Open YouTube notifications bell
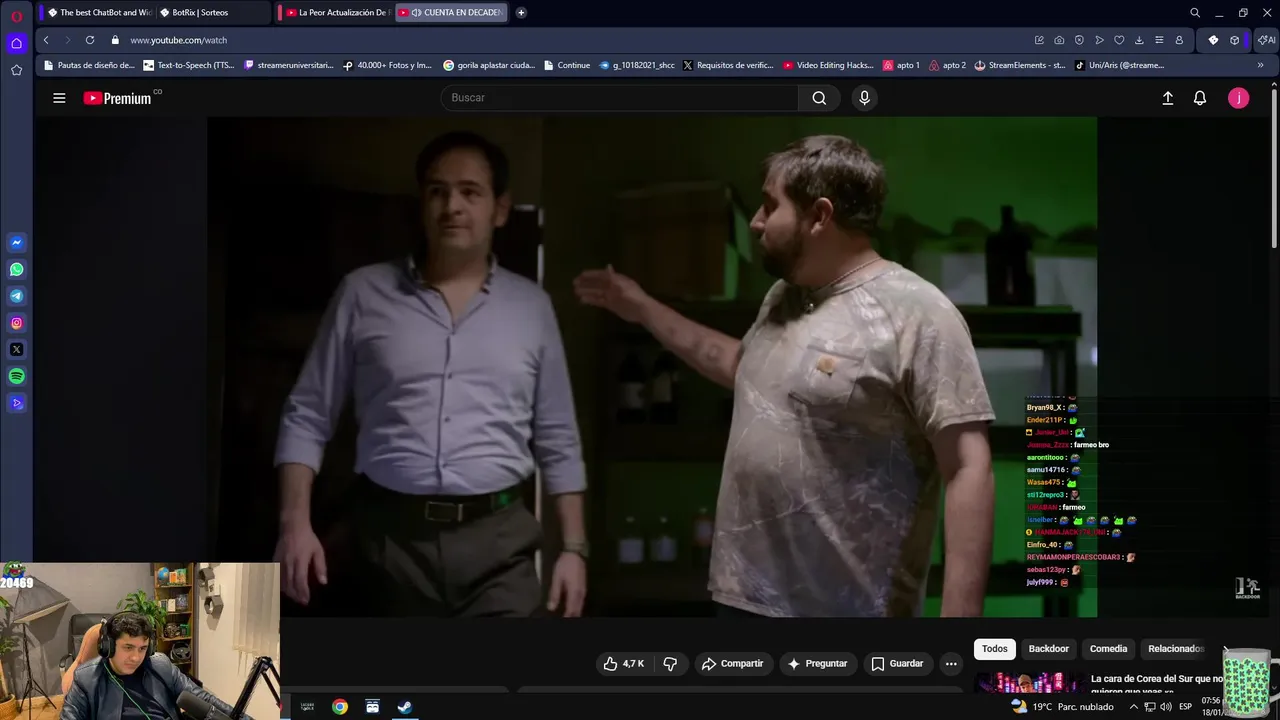Image resolution: width=1280 pixels, height=720 pixels. 1200,98
